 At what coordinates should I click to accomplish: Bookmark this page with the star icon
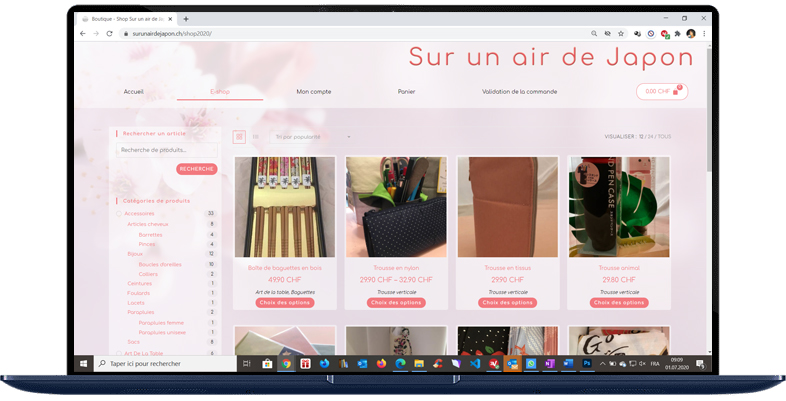(x=621, y=33)
